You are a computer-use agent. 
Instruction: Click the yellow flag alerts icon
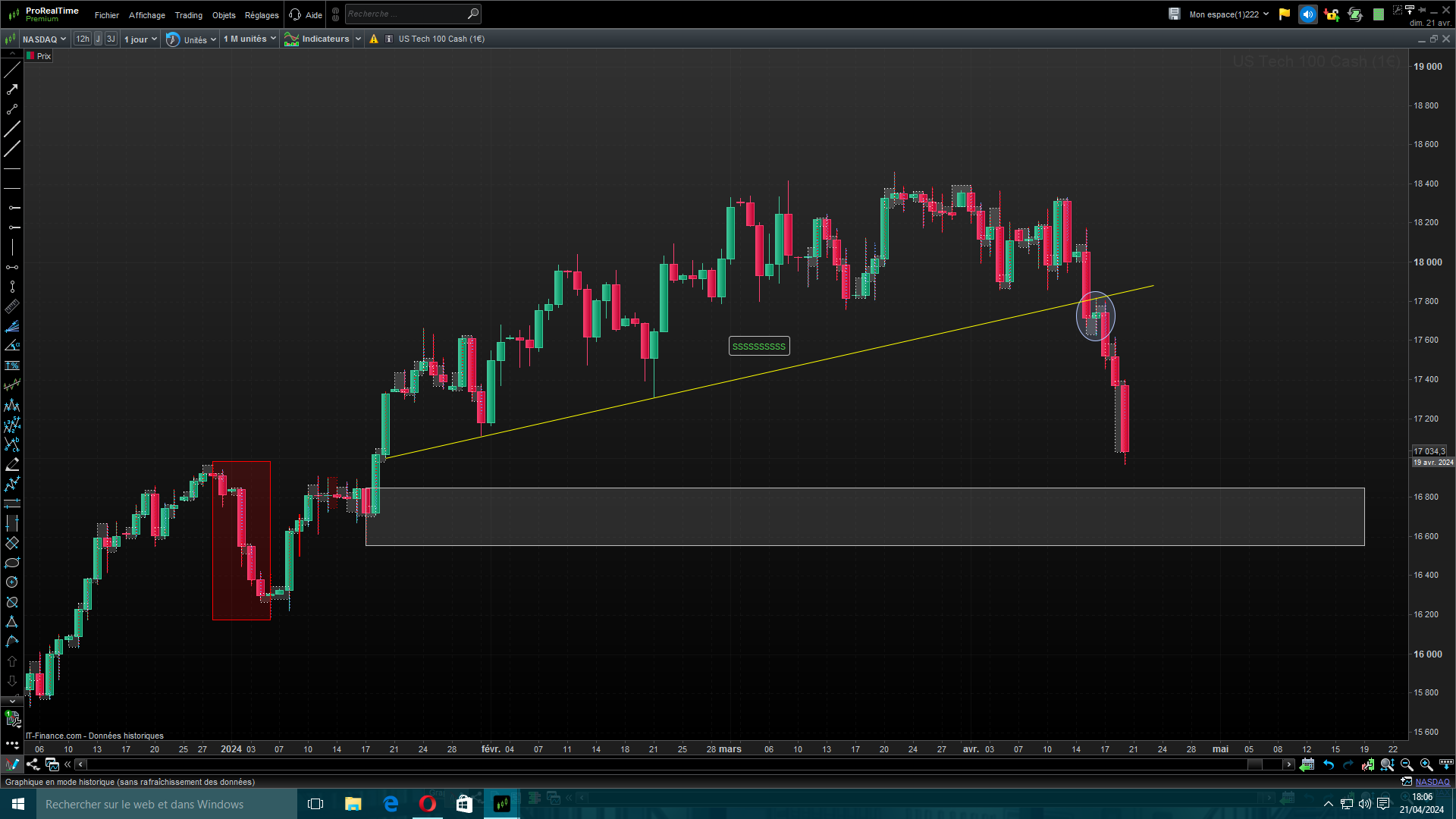tap(1285, 14)
